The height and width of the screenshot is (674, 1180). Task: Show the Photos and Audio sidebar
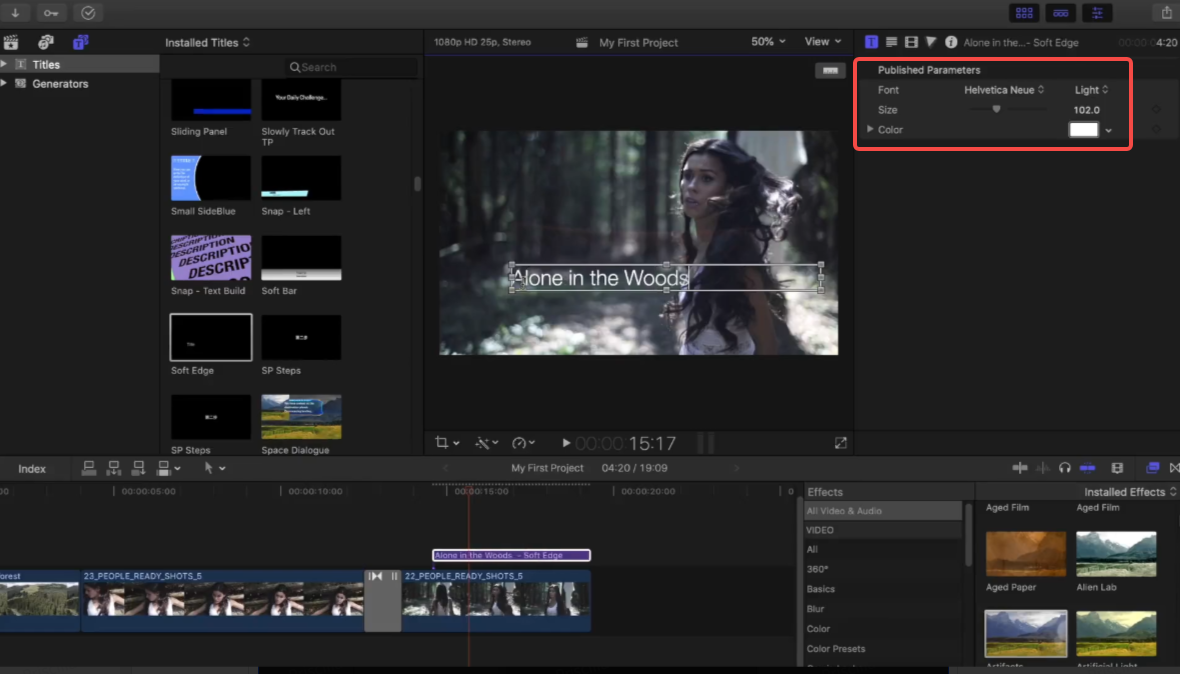[x=46, y=42]
